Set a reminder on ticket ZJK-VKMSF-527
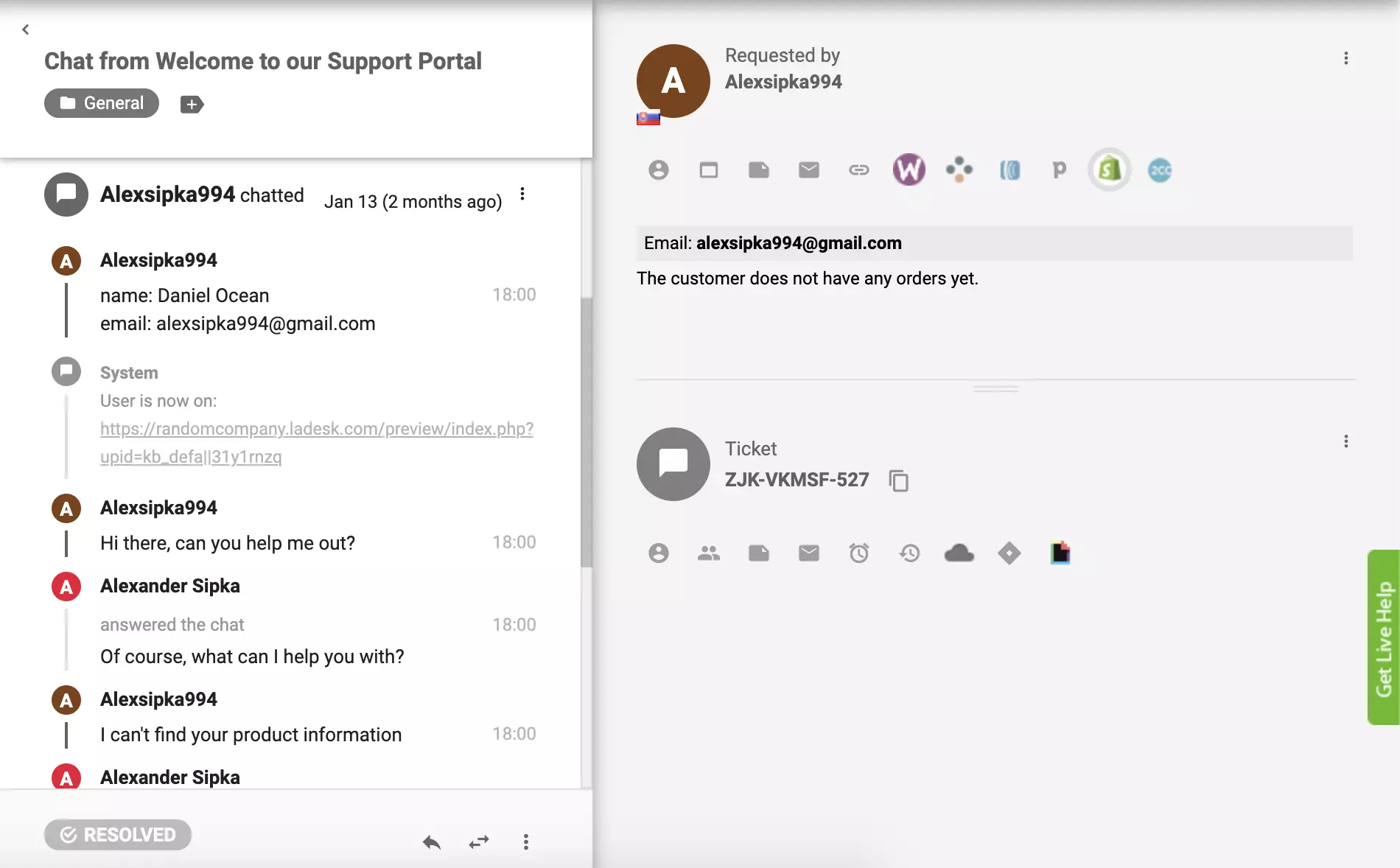This screenshot has height=868, width=1400. click(x=858, y=553)
